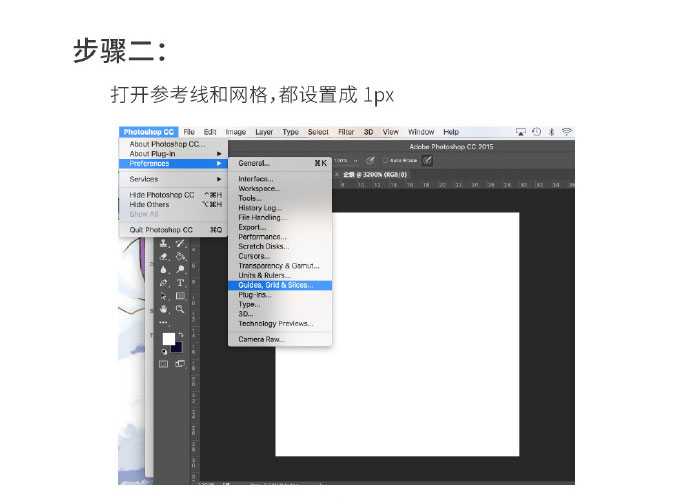Select the Path Selection arrow tool

pos(163,296)
